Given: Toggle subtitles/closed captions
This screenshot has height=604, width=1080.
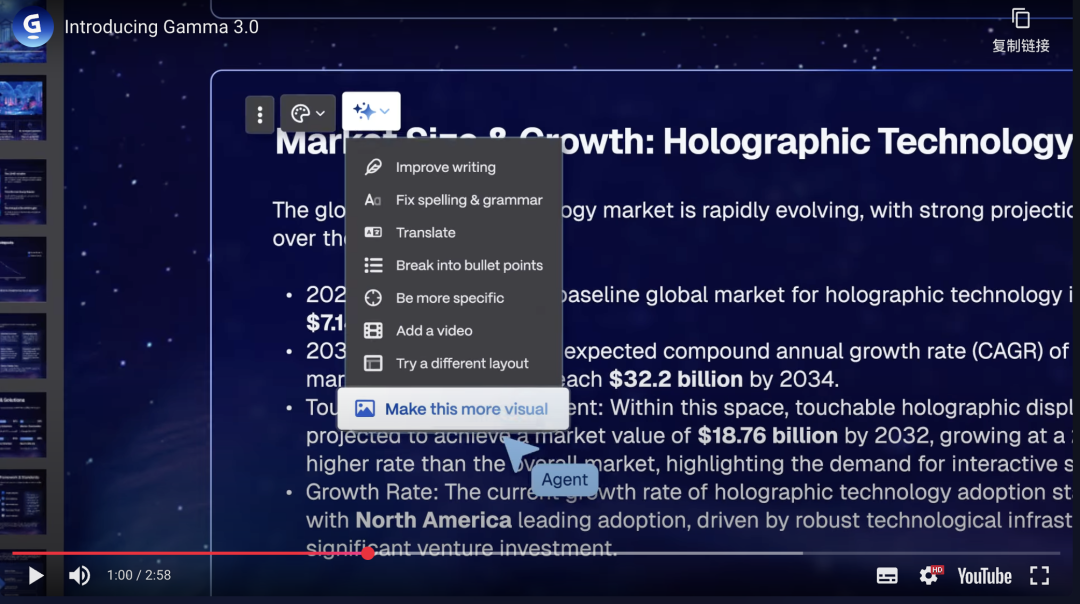Looking at the screenshot, I should pos(887,575).
